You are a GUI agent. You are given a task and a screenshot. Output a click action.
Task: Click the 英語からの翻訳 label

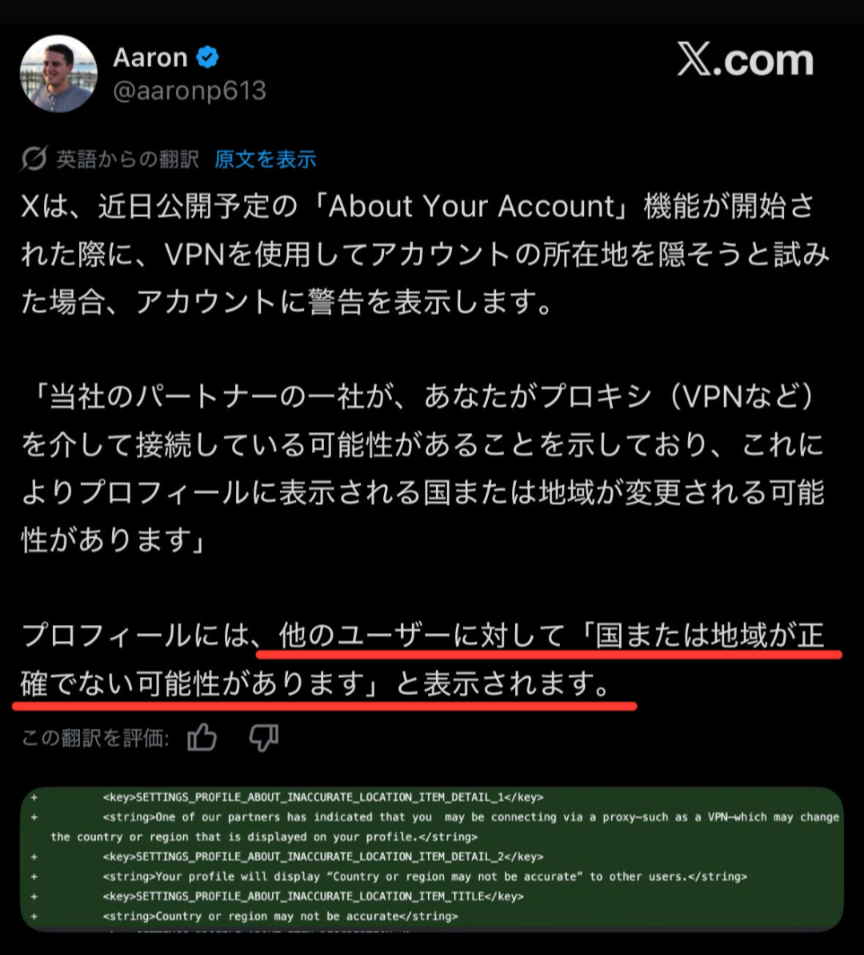[x=127, y=159]
